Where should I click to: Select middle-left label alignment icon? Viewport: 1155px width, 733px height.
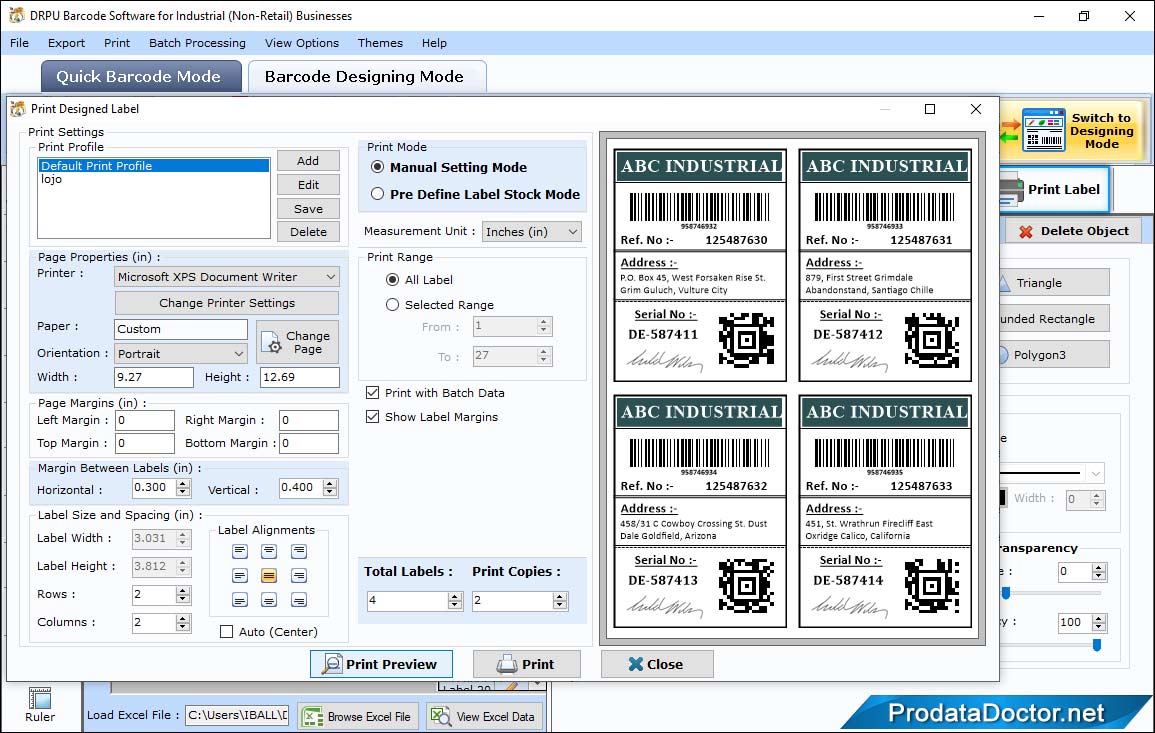click(x=240, y=575)
